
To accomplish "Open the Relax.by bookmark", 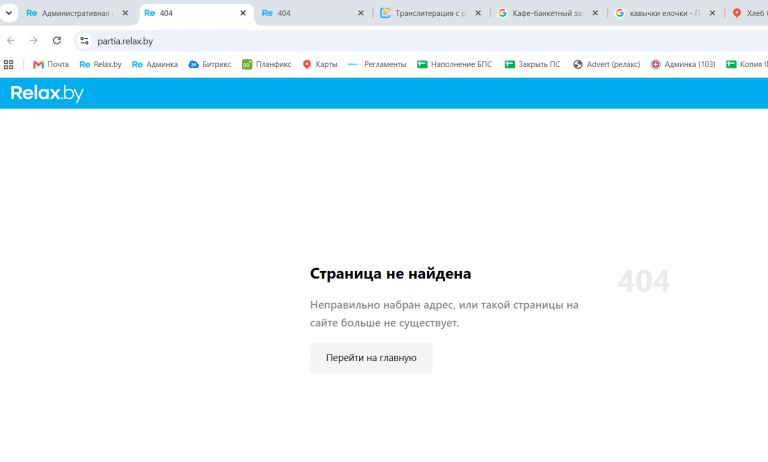I will click(x=100, y=64).
